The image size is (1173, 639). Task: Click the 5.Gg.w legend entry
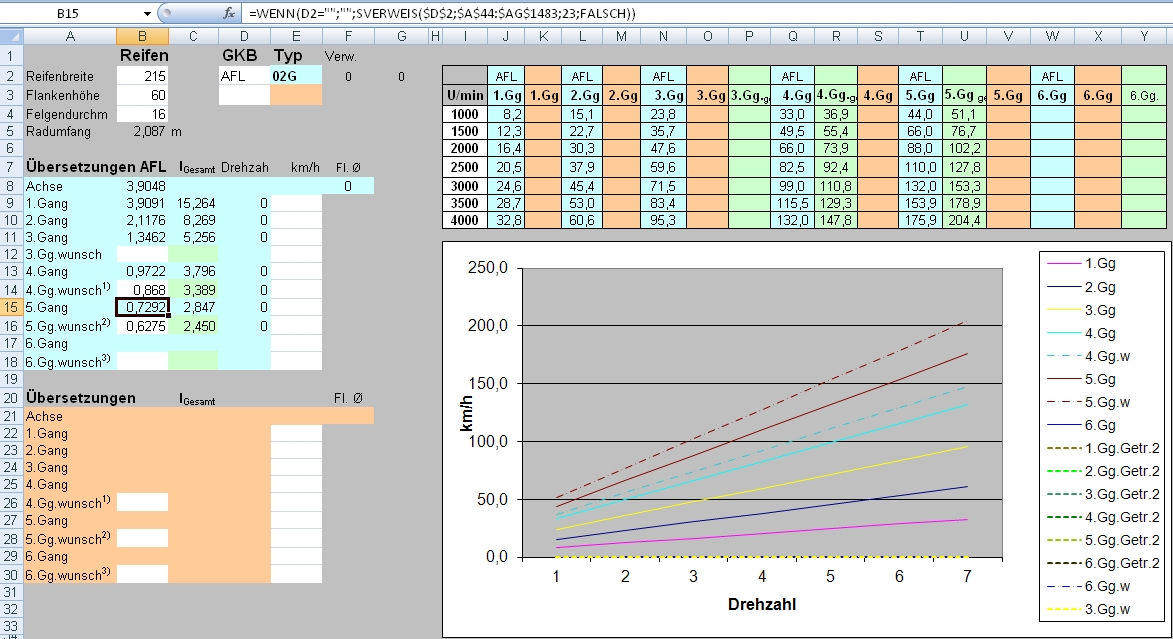(x=1105, y=403)
